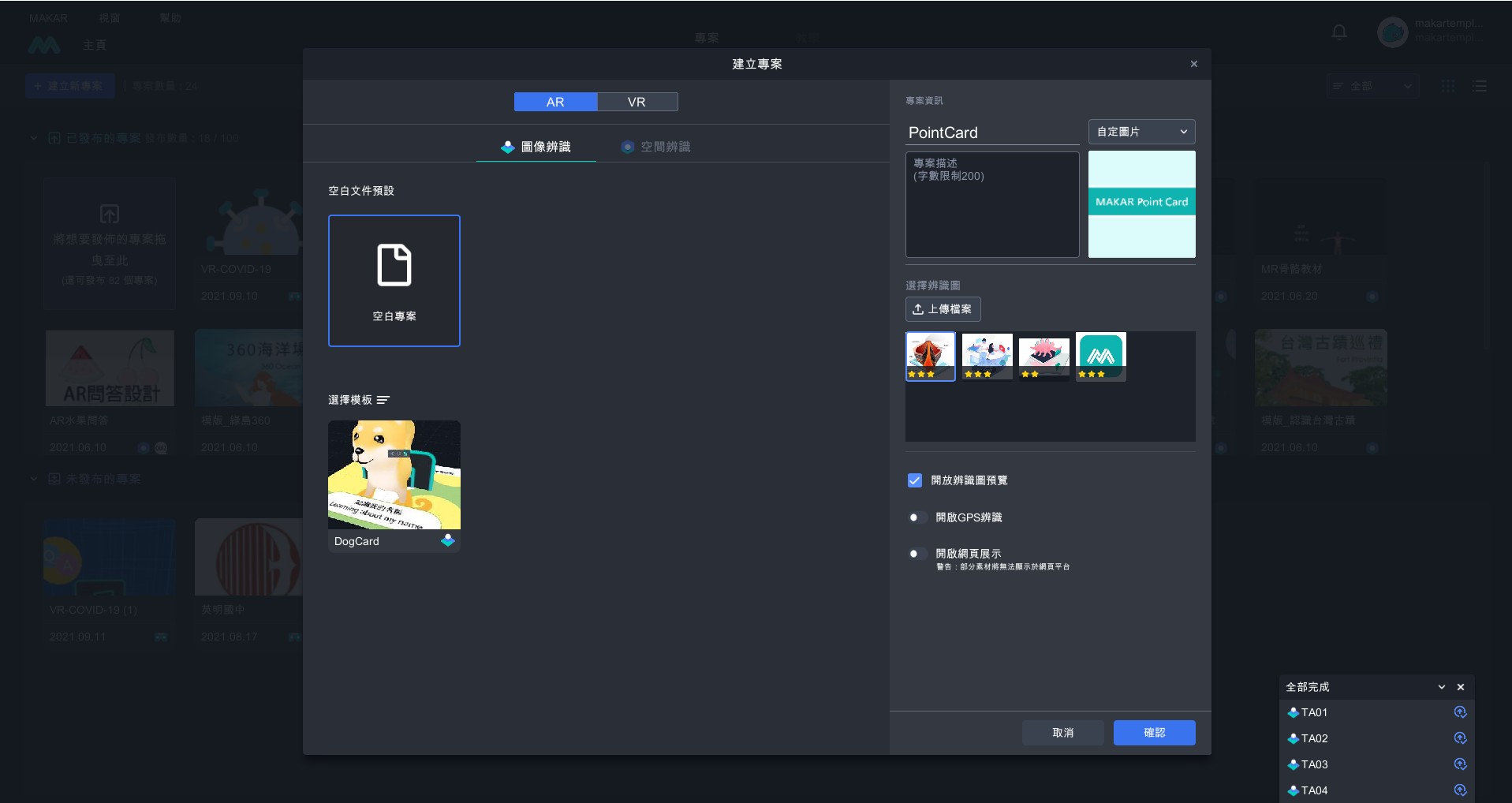Click the AR icon beside TA03
Viewport: 1512px width, 803px height.
point(1294,764)
